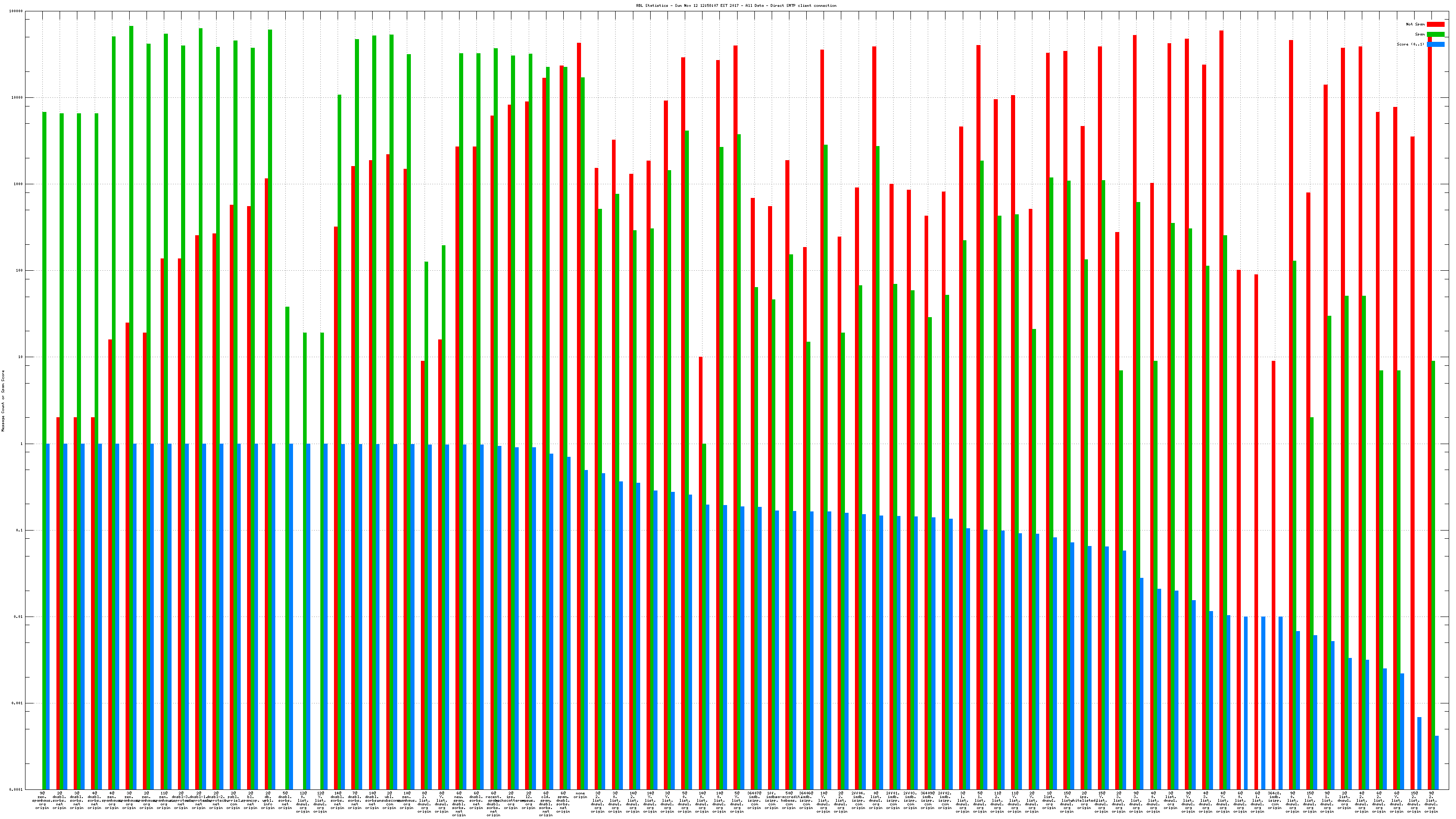Viewport: 1456px width, 819px height.
Task: Click the 100000 y-axis tick label
Action: click(17, 11)
